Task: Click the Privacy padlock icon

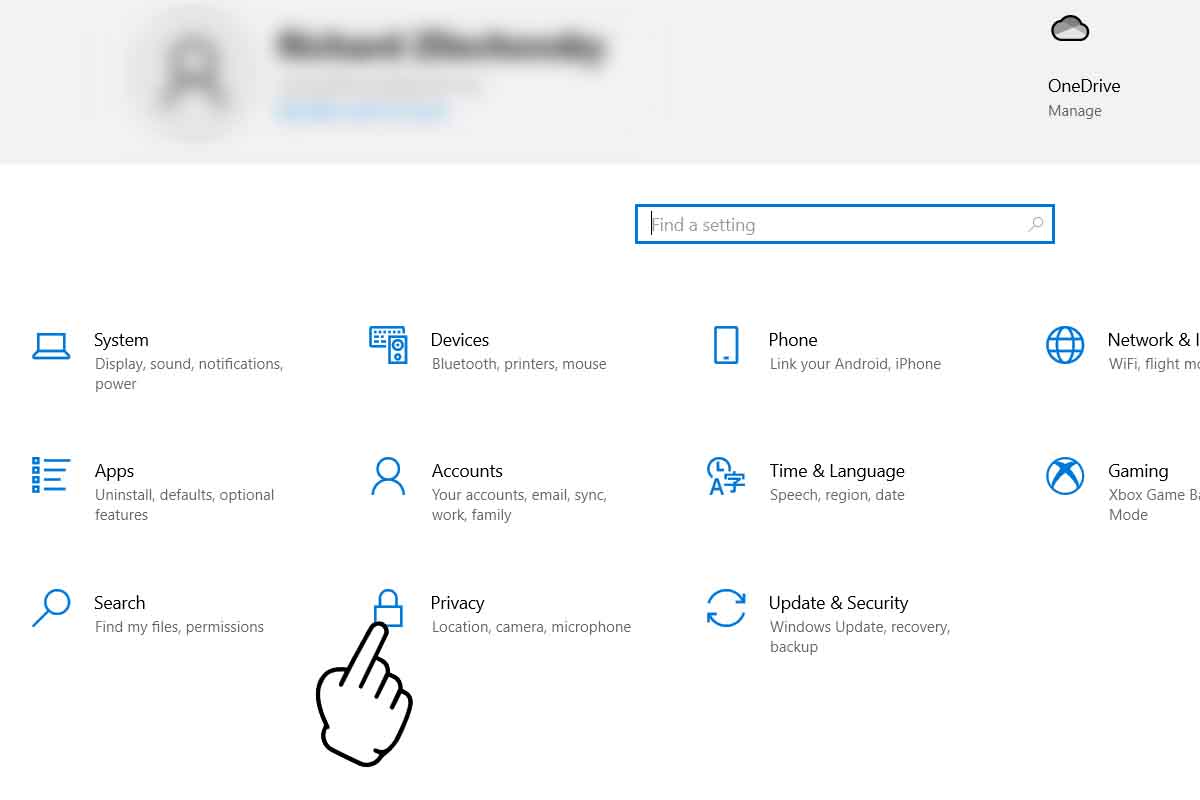Action: click(x=388, y=607)
